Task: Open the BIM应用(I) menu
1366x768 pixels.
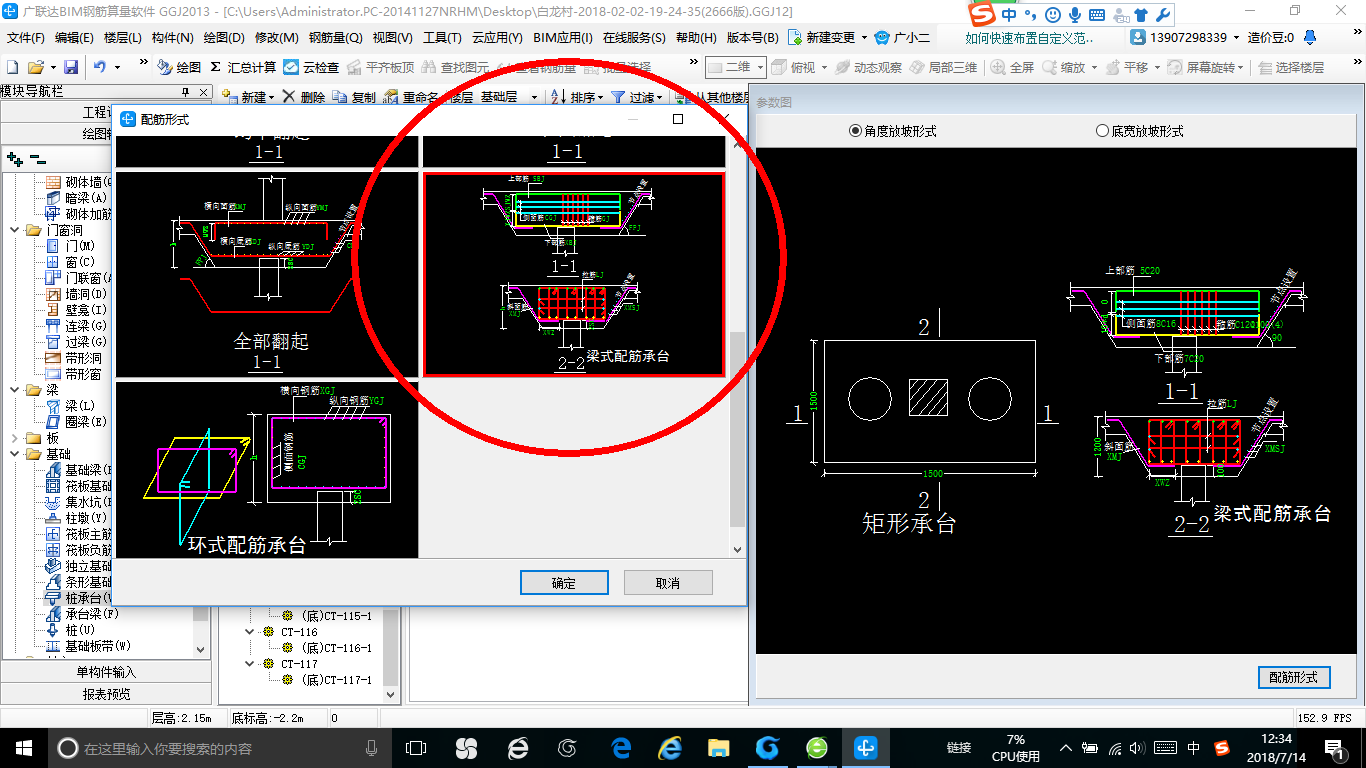Action: [x=563, y=37]
